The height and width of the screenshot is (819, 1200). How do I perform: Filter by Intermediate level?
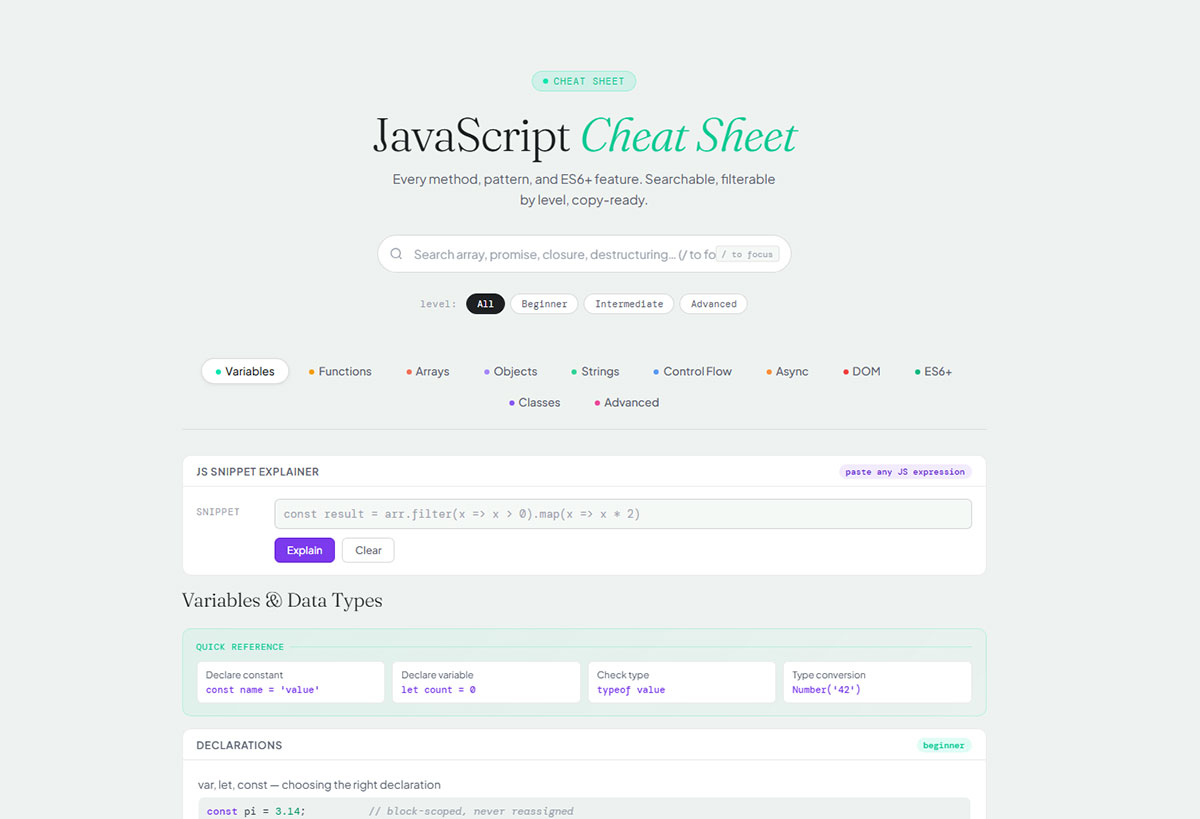click(x=629, y=304)
